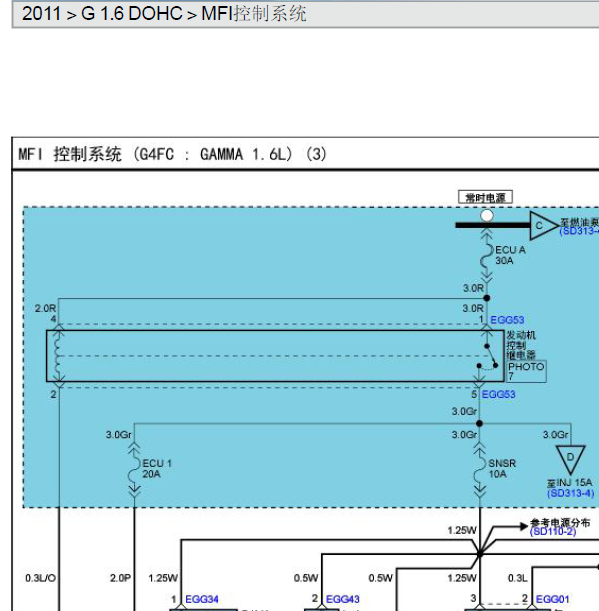Click the 至INJ 15A label
599x611 pixels.
[569, 483]
